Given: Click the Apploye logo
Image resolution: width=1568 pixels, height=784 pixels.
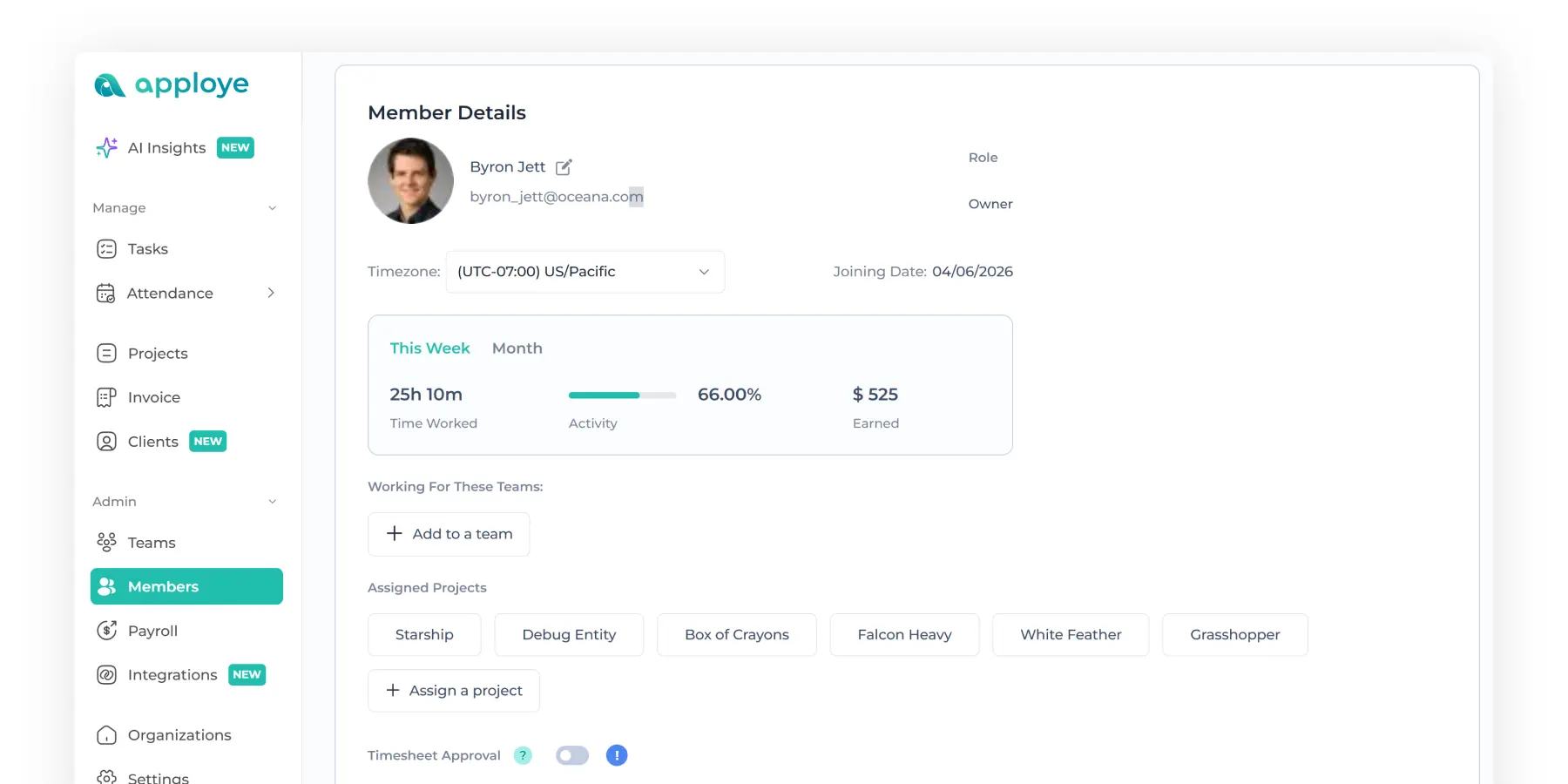Looking at the screenshot, I should click(x=171, y=84).
